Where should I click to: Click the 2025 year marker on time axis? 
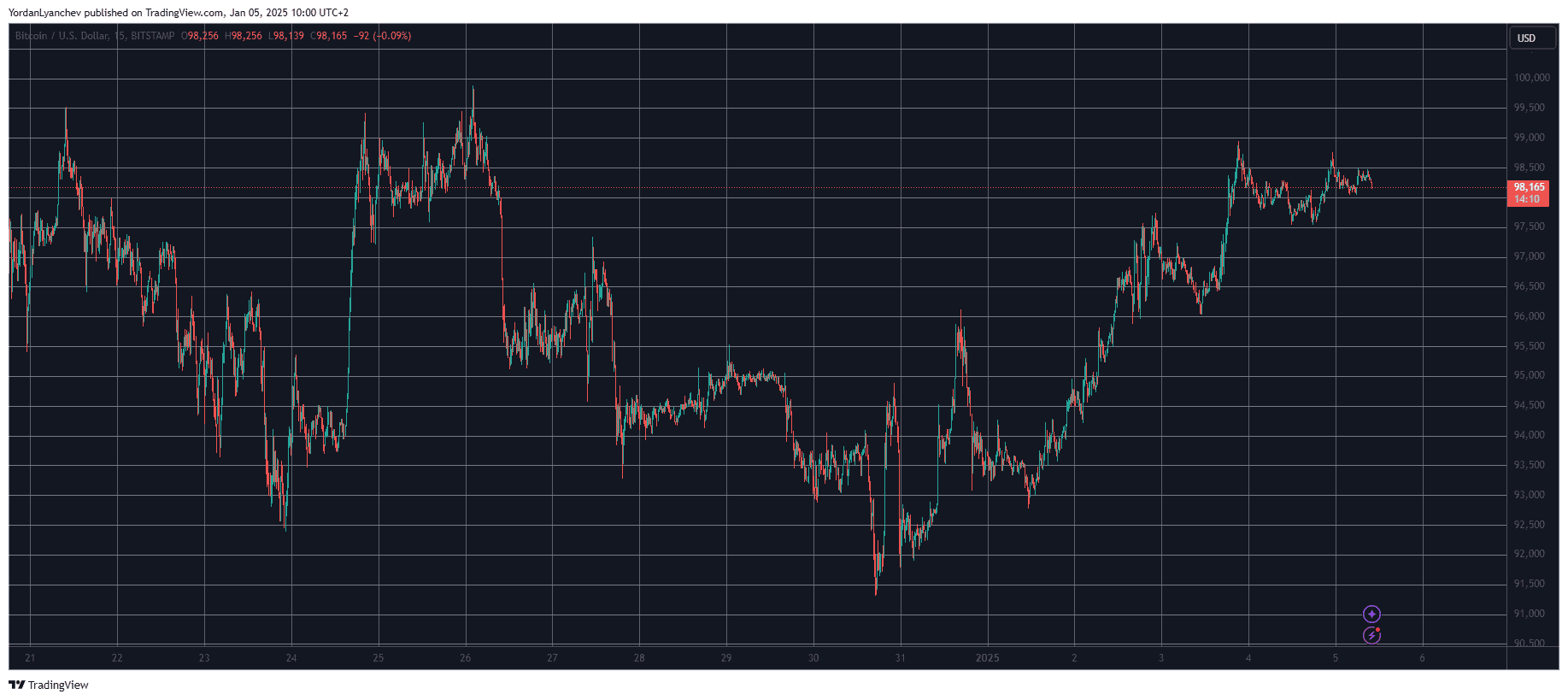(987, 658)
